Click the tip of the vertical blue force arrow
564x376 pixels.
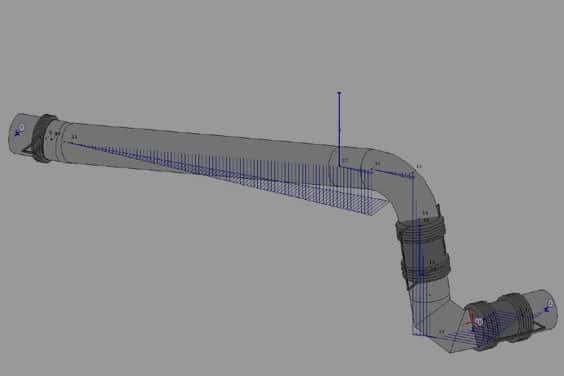[339, 93]
